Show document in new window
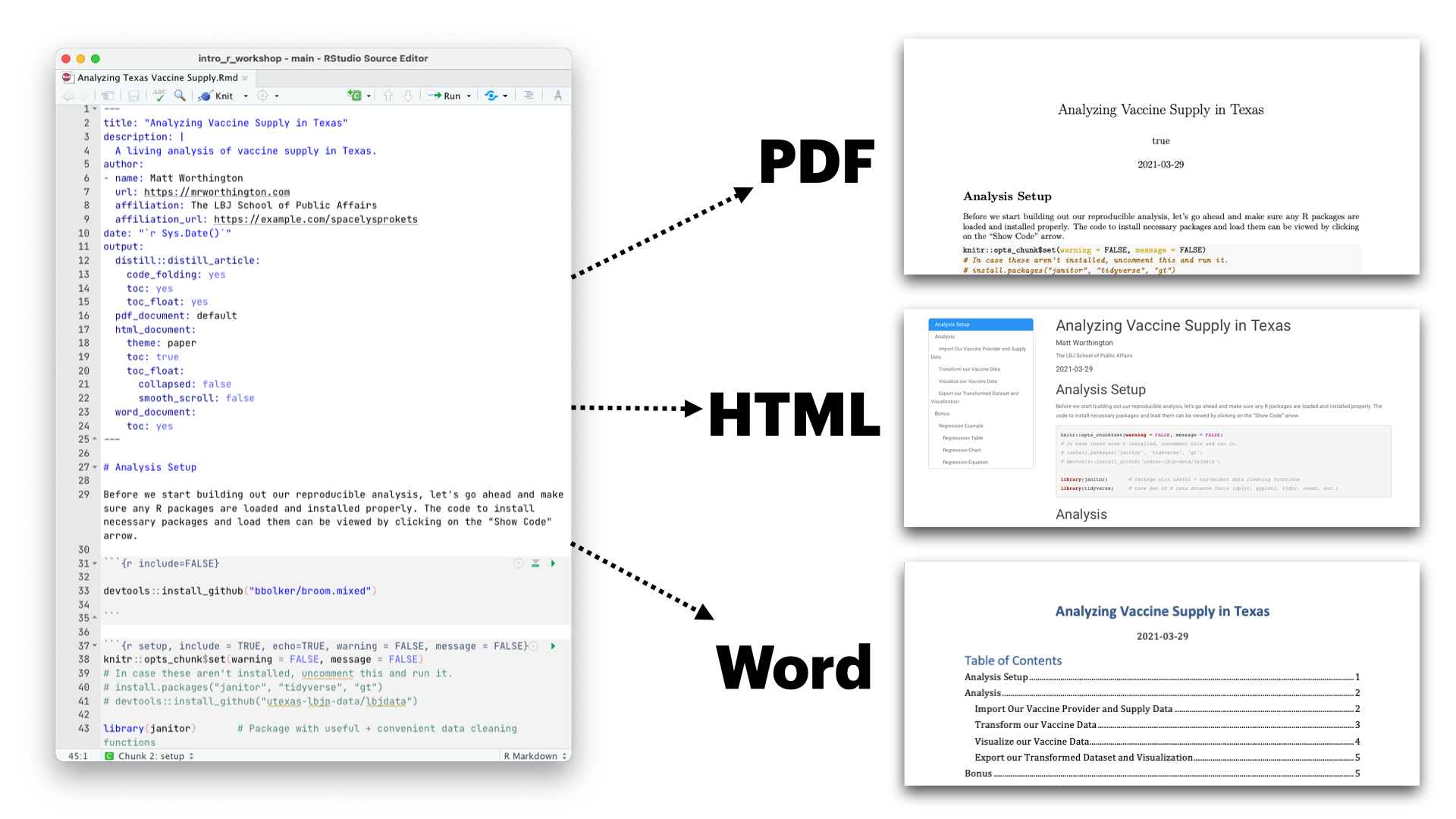1456x819 pixels. click(x=108, y=96)
